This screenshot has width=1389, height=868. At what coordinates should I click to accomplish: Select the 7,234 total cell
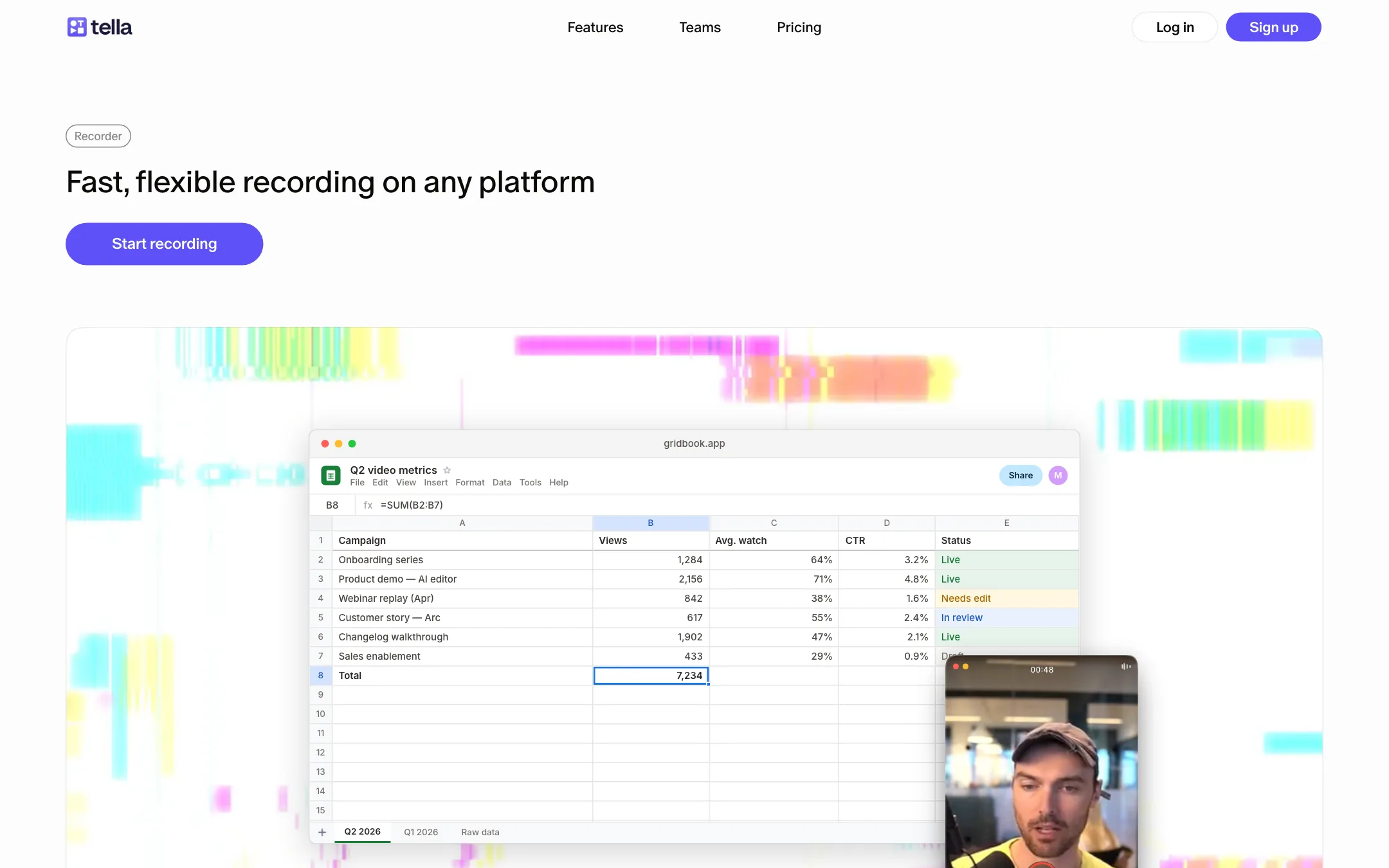pos(651,675)
